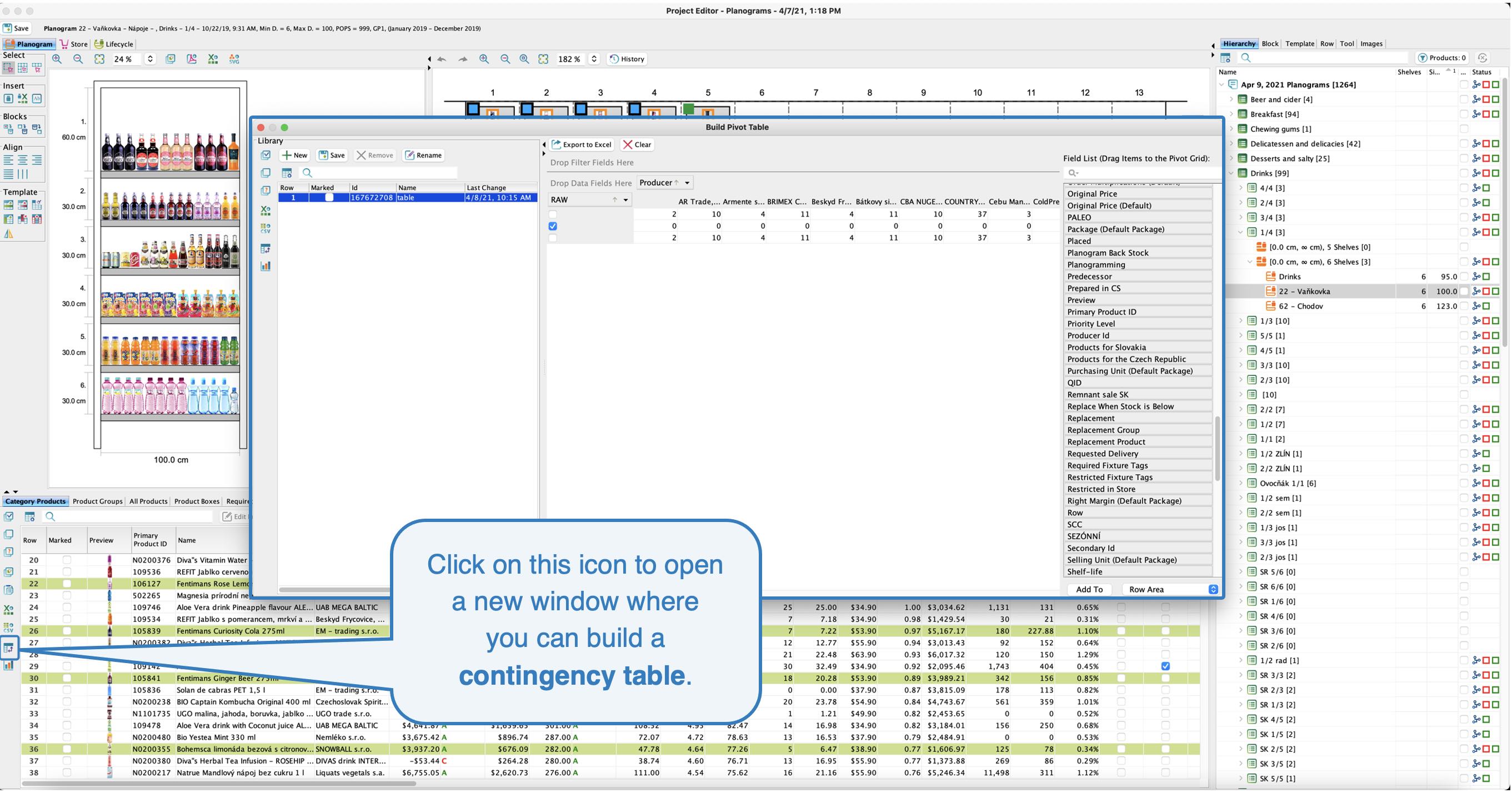Image resolution: width=1512 pixels, height=793 pixels.
Task: Open the Producer column field dropdown
Action: point(687,183)
